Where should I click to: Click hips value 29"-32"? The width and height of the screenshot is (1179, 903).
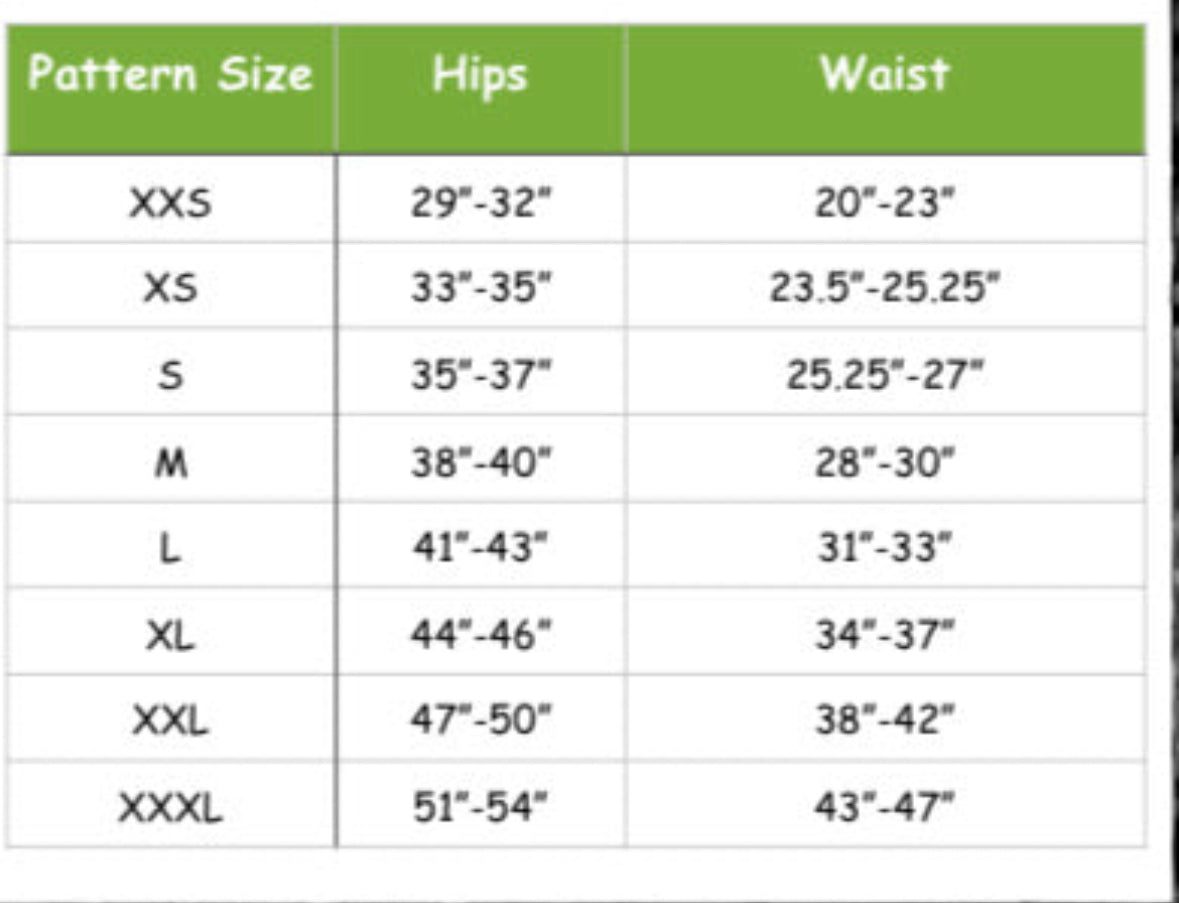tap(481, 203)
